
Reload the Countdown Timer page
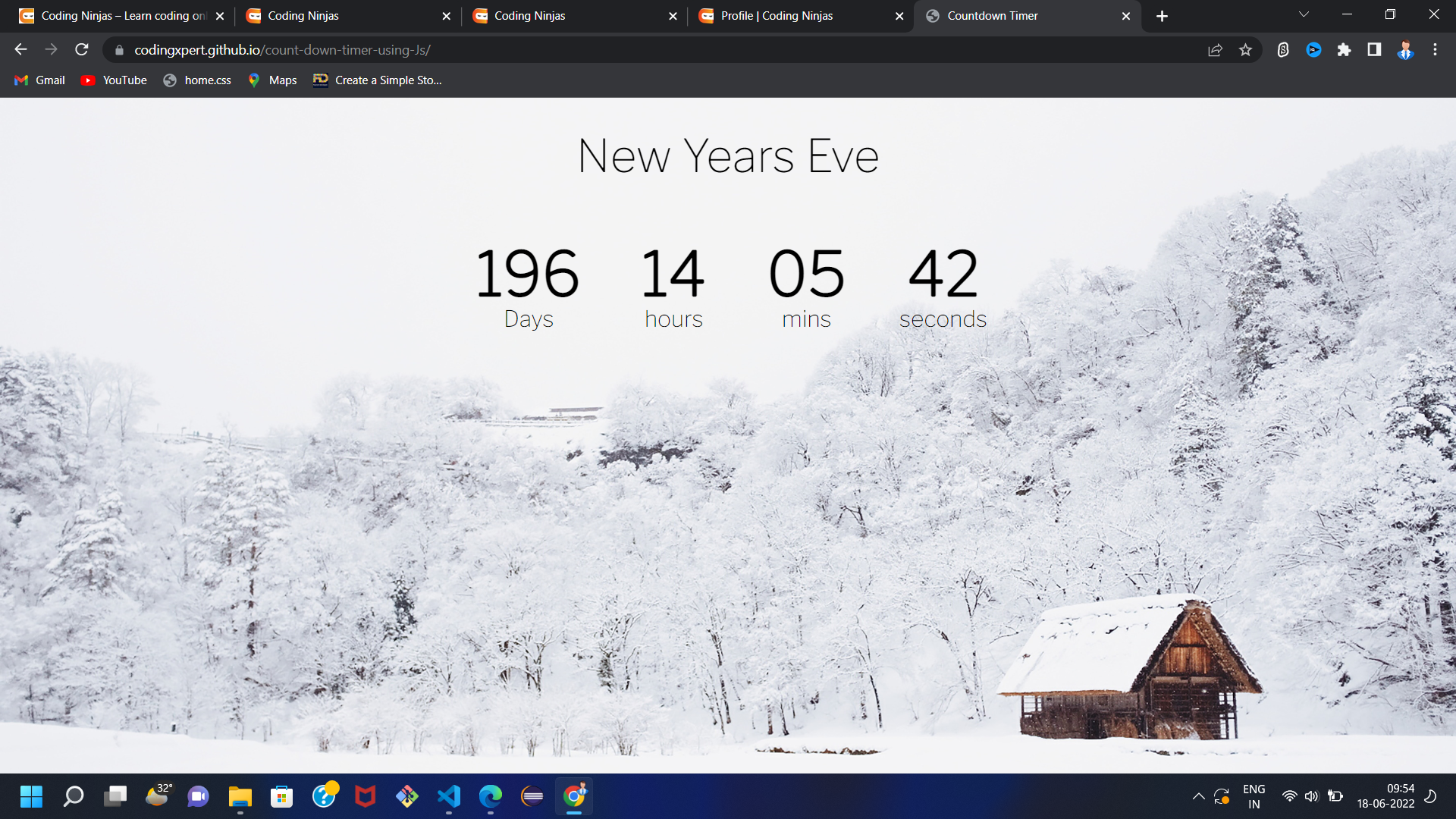coord(82,50)
